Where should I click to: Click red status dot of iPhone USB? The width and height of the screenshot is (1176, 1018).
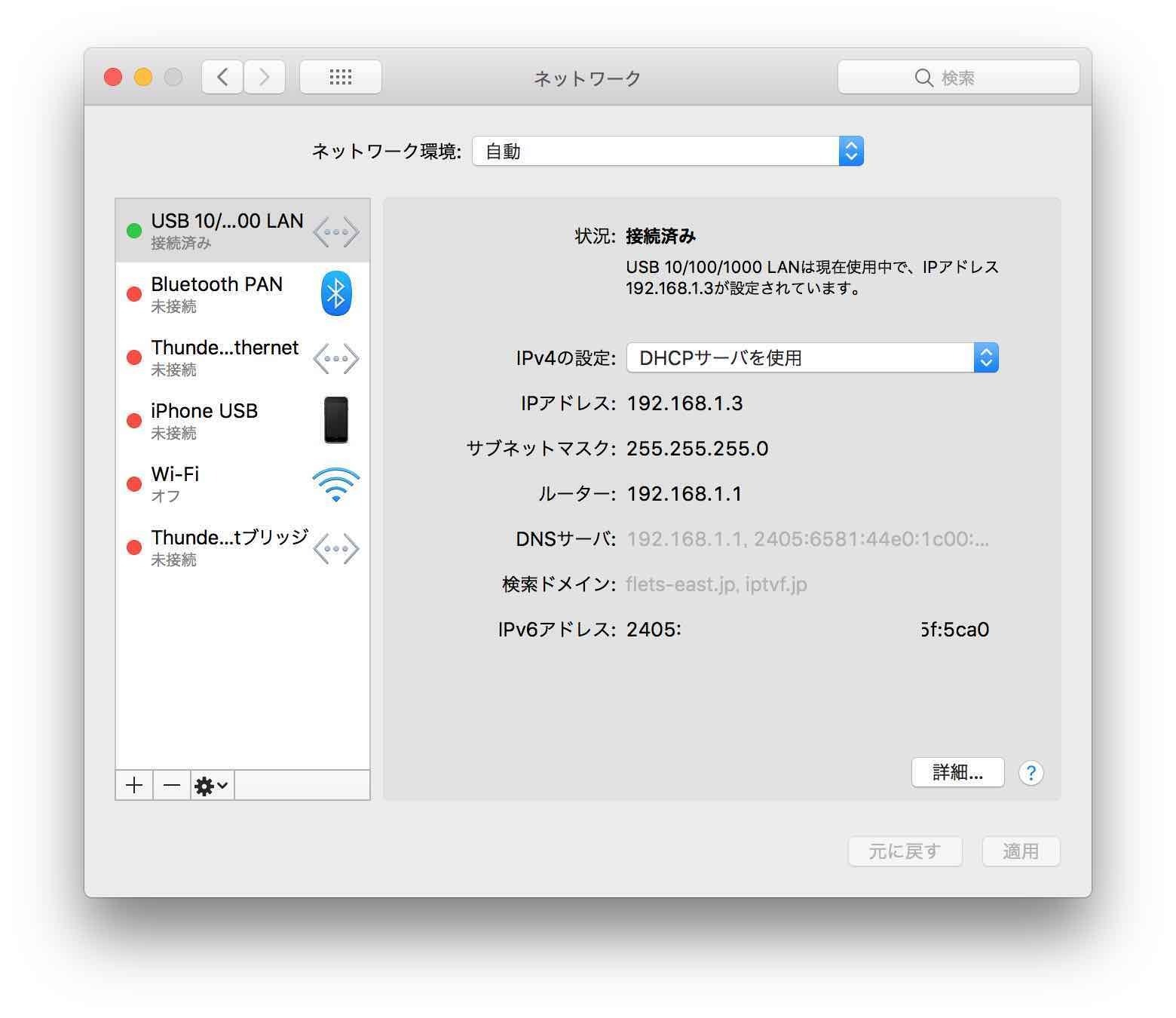[x=134, y=421]
